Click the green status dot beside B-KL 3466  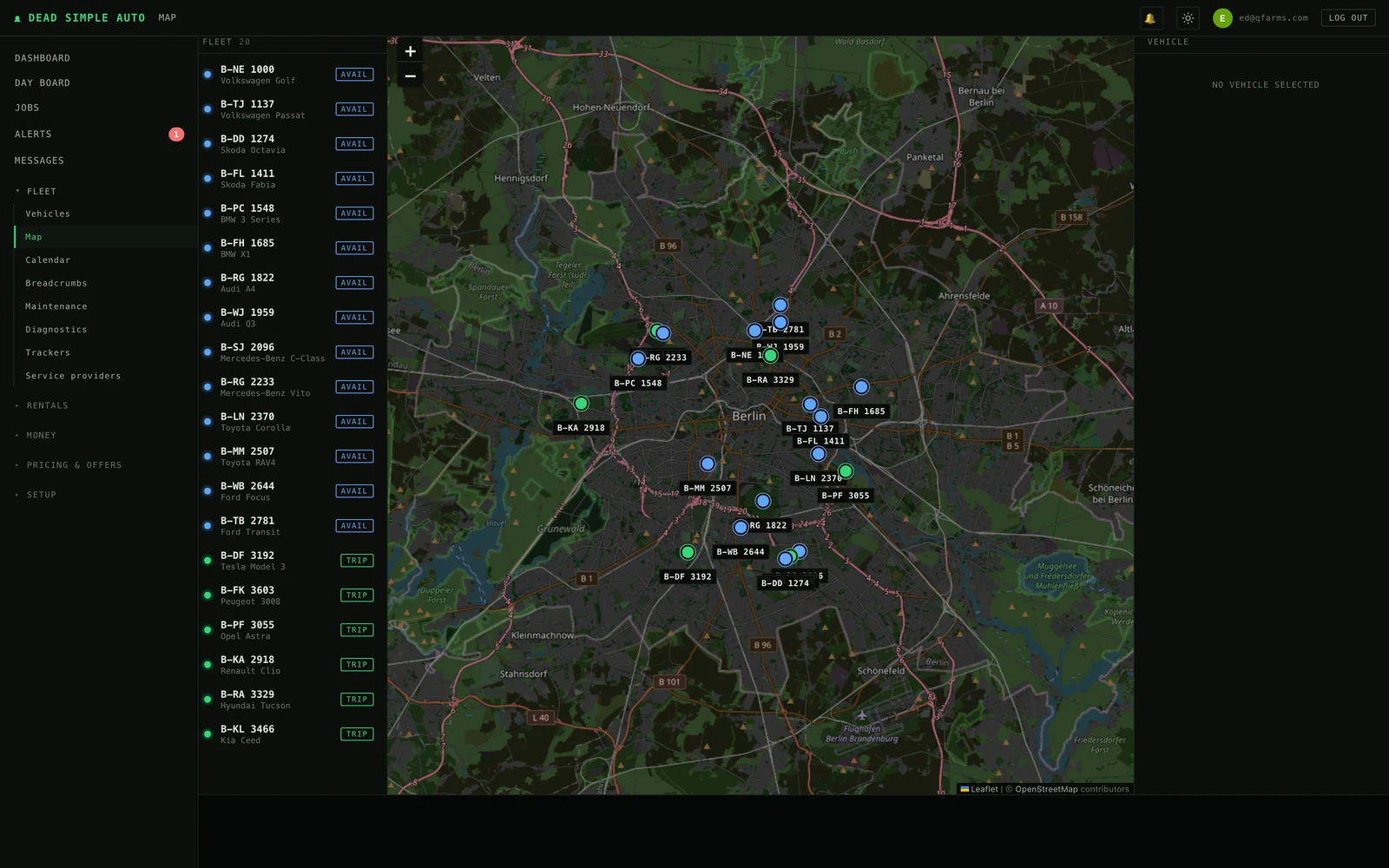[207, 734]
